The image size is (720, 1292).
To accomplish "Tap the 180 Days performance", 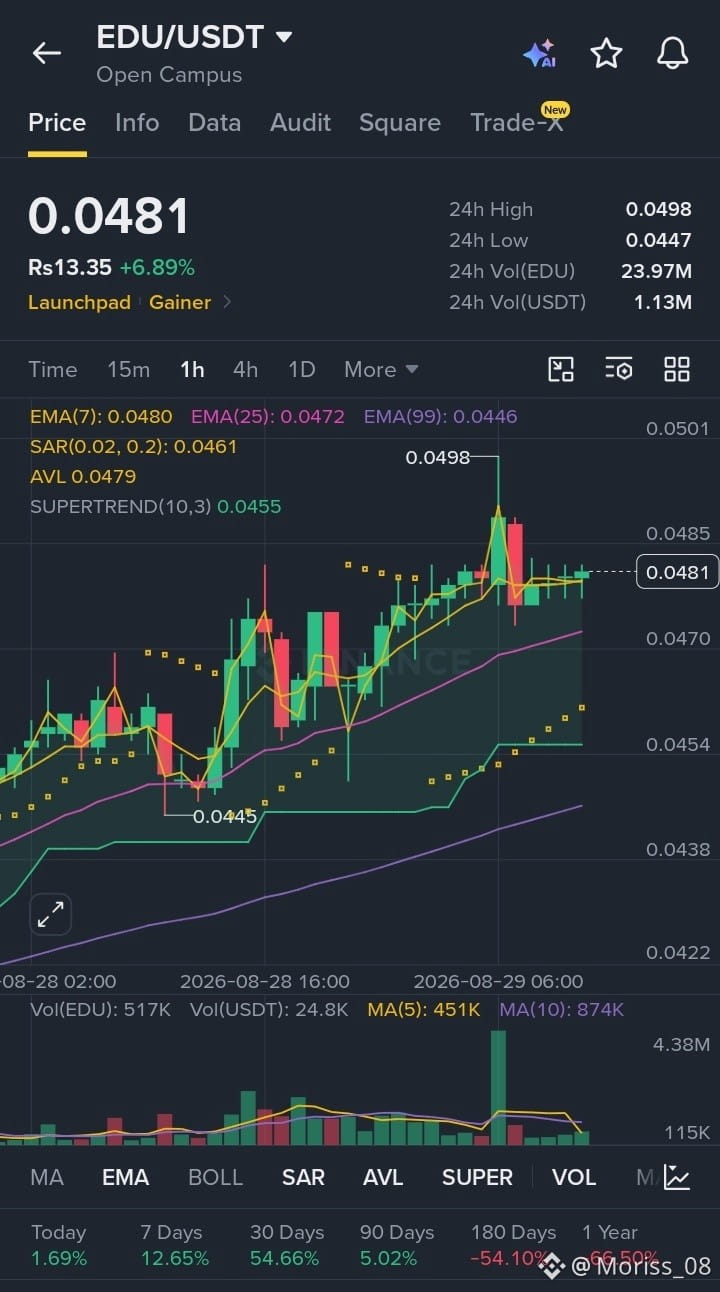I will 514,1245.
